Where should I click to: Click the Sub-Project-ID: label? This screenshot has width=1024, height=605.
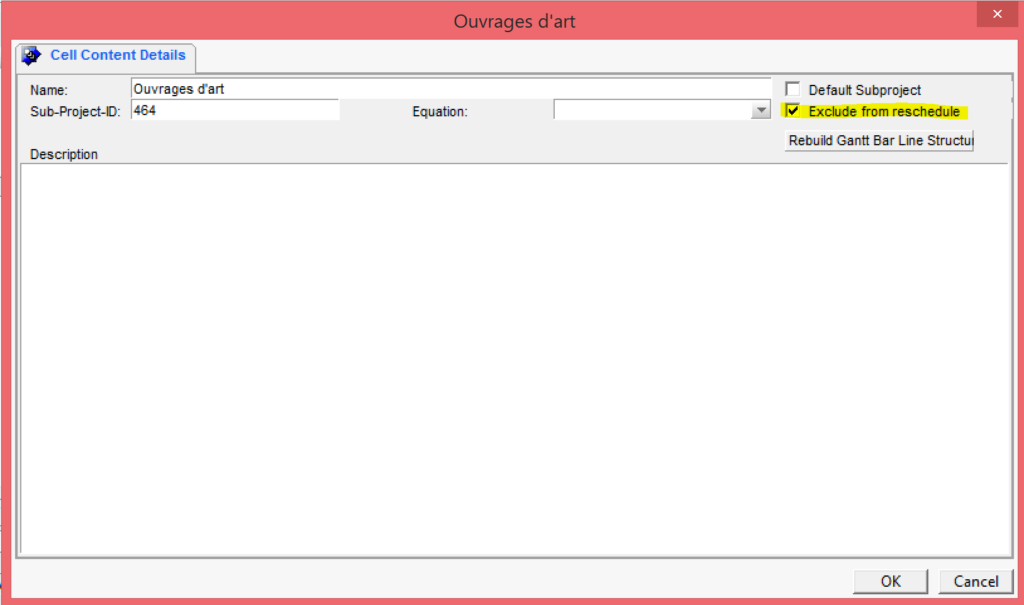tap(75, 112)
